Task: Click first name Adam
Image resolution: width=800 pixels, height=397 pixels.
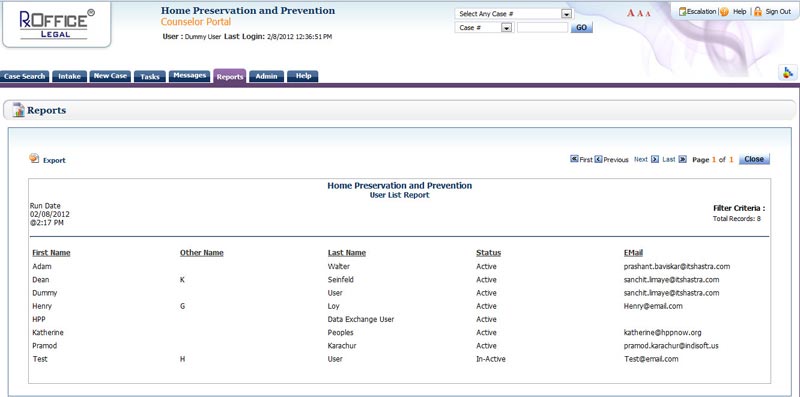Action: (42, 266)
